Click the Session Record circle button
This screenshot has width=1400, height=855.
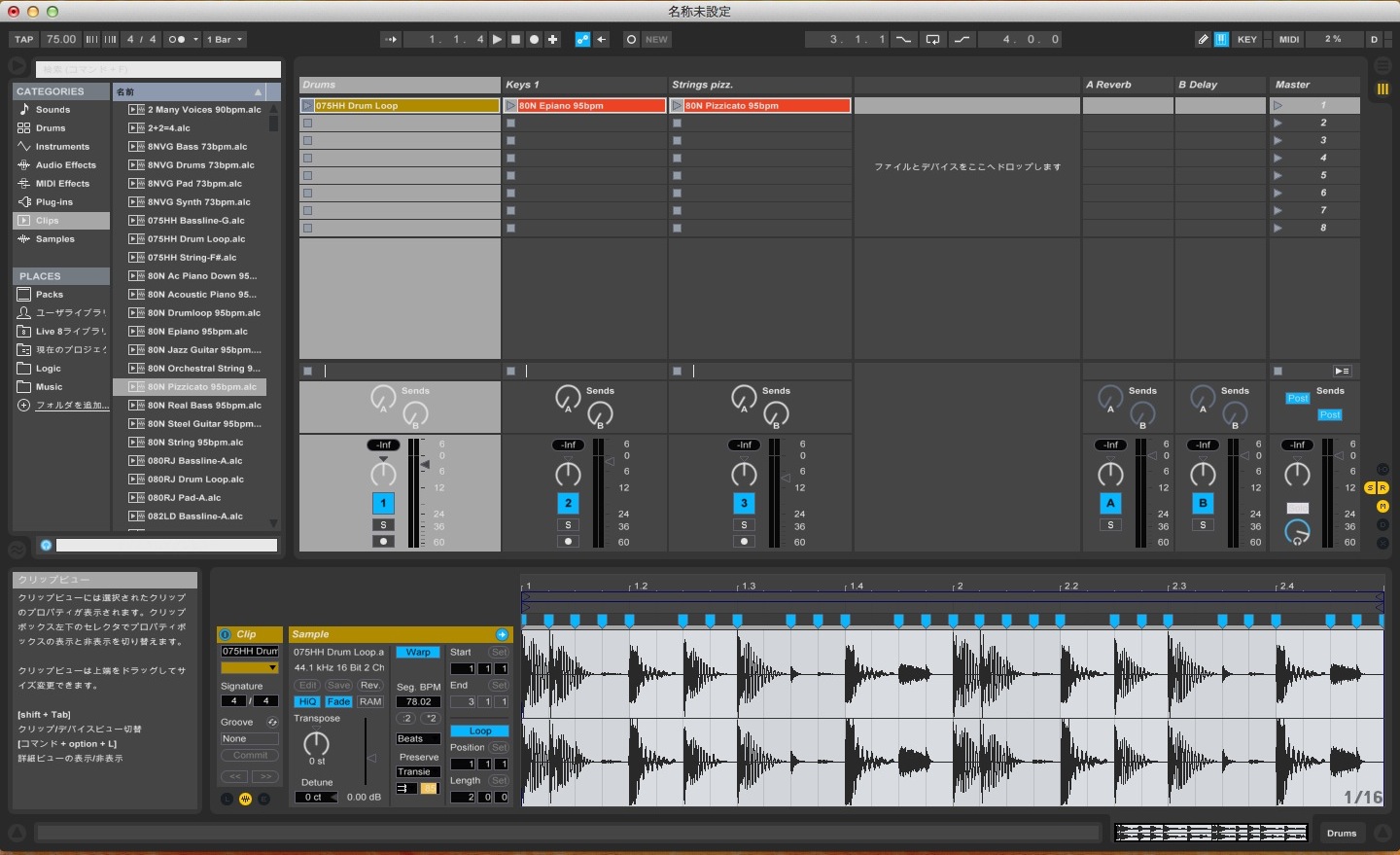631,40
